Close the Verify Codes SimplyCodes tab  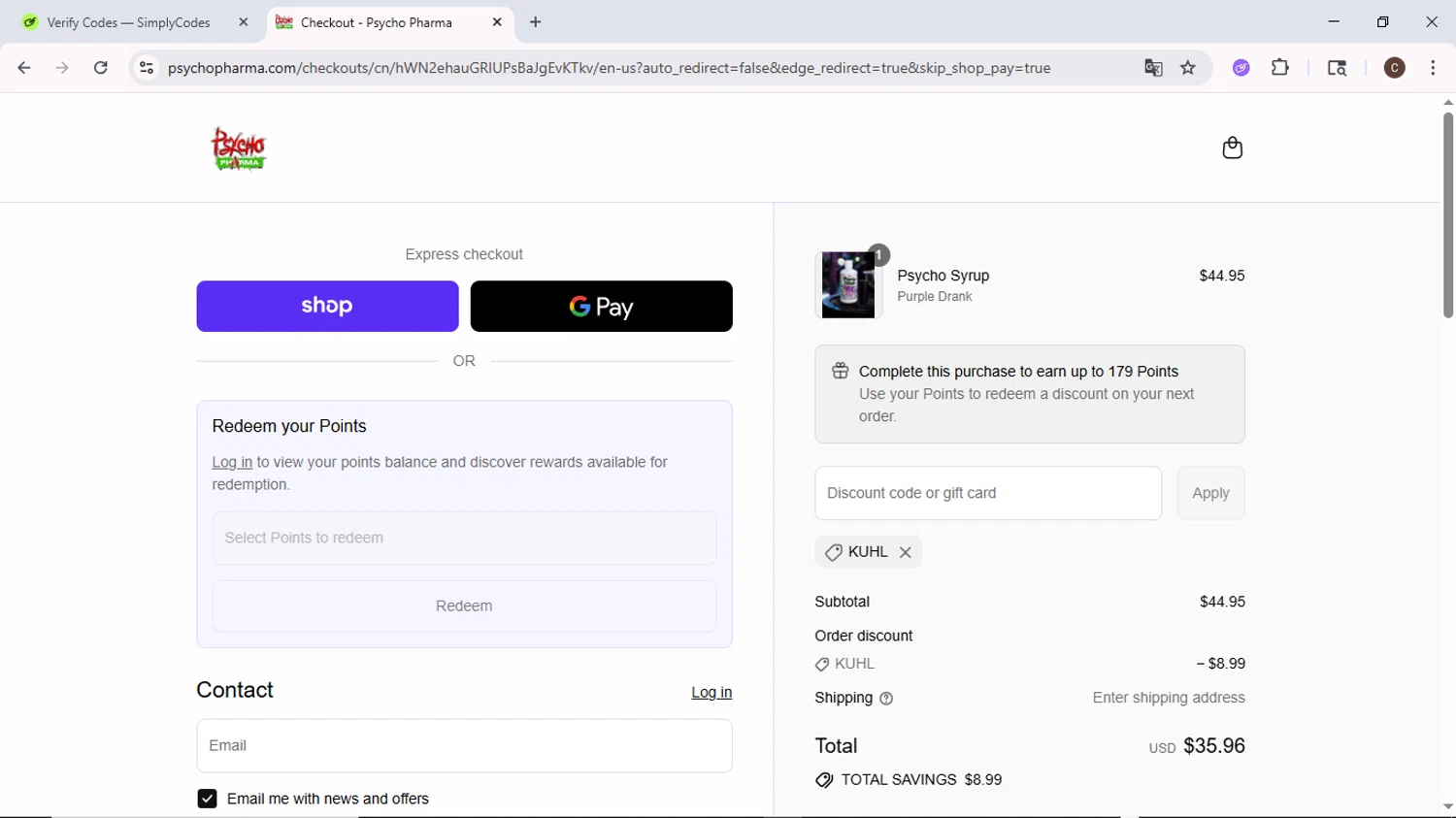(244, 22)
